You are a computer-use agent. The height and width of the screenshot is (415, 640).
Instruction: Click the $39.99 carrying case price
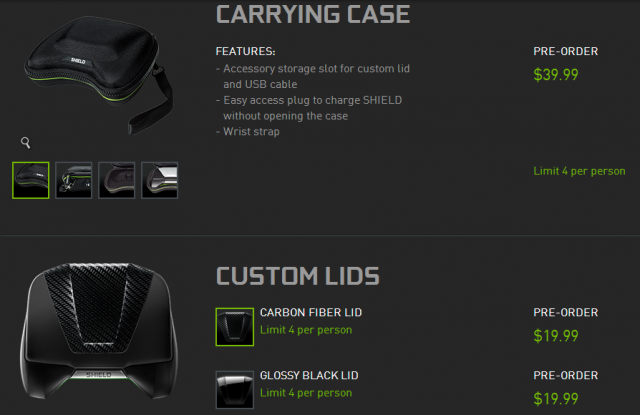tap(556, 75)
